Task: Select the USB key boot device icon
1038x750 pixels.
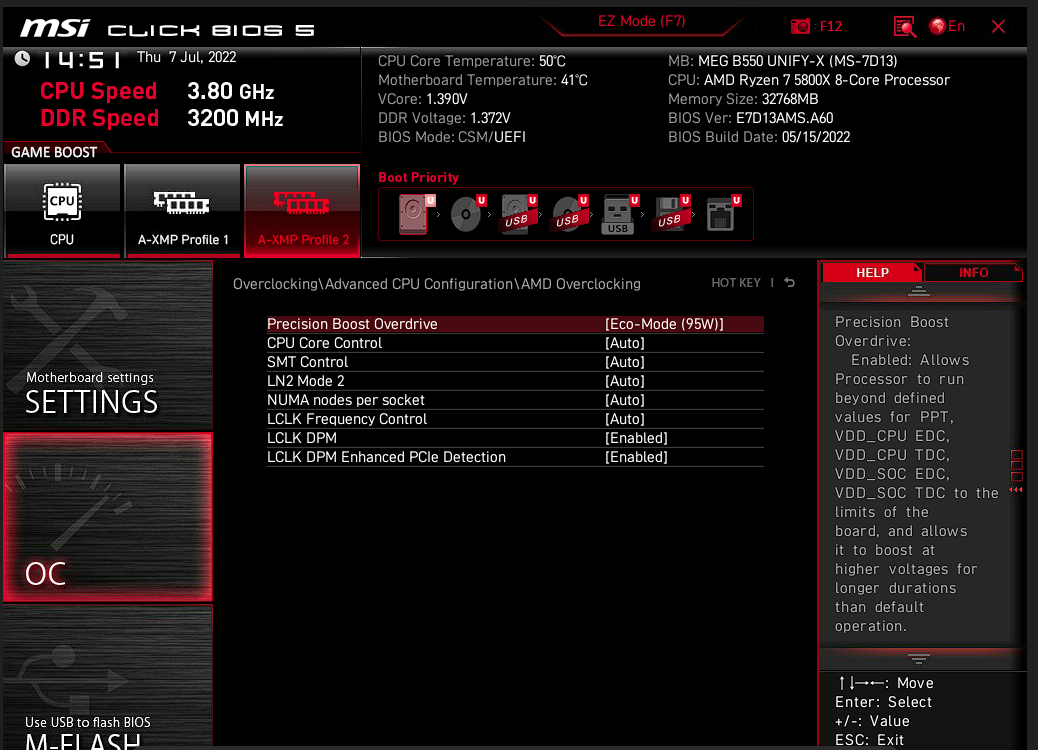Action: click(x=620, y=214)
